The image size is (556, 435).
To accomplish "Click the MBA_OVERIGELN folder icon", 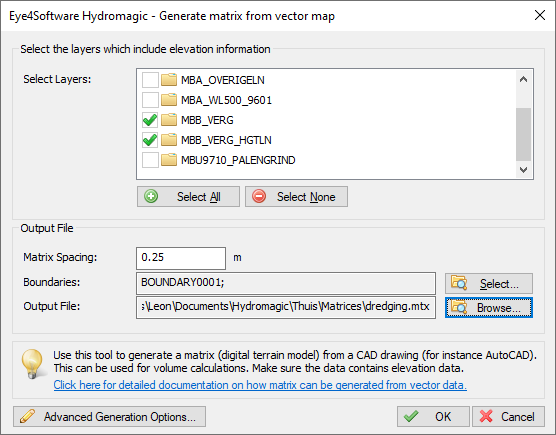I will pos(169,80).
